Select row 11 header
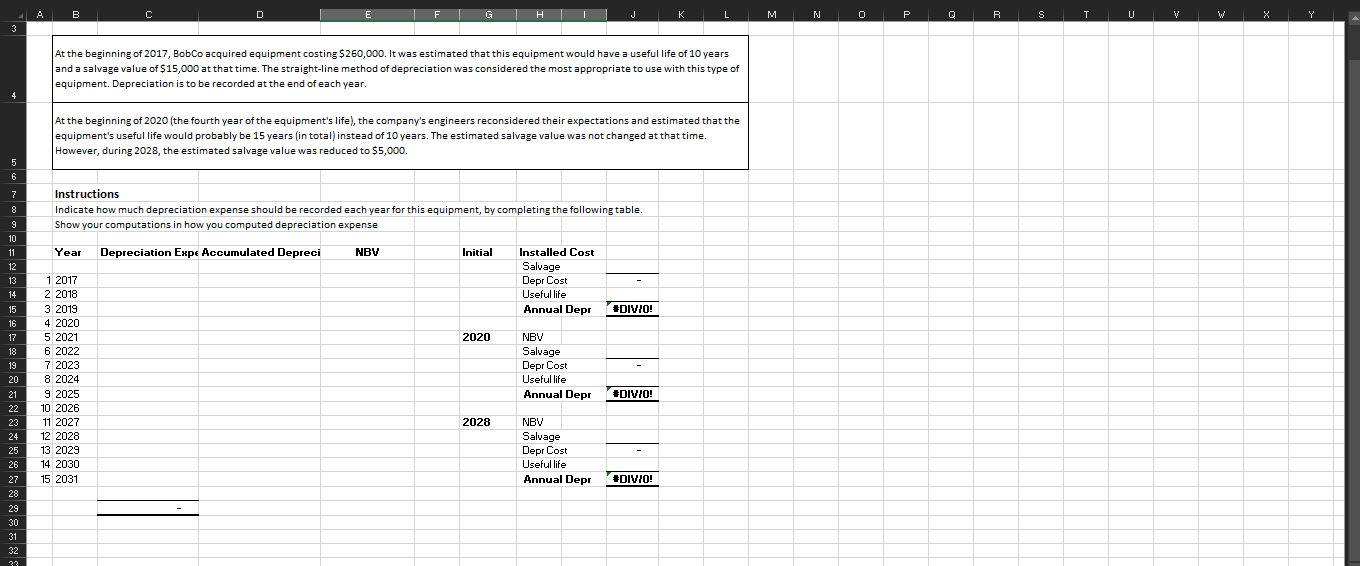The width and height of the screenshot is (1360, 566). pos(14,252)
